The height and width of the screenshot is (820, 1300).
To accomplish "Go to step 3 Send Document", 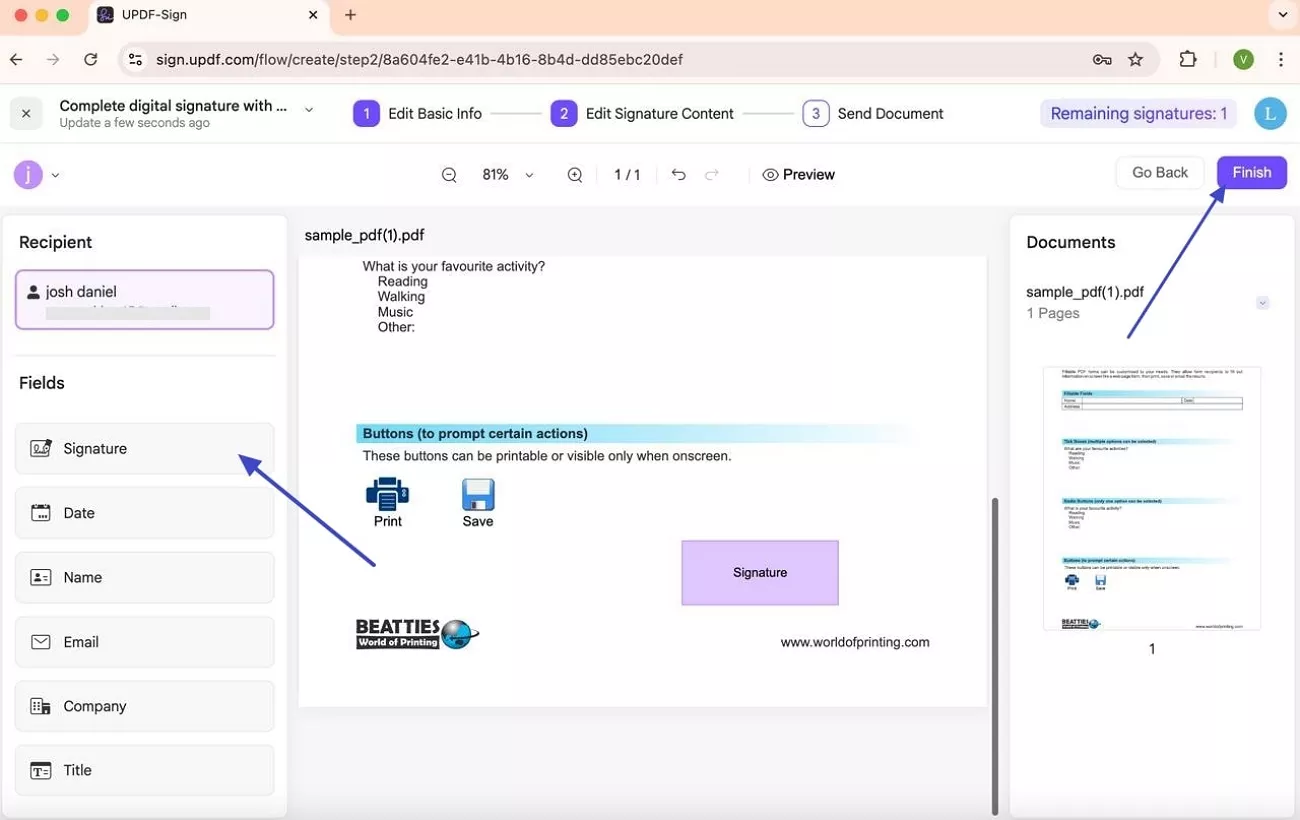I will [x=873, y=114].
